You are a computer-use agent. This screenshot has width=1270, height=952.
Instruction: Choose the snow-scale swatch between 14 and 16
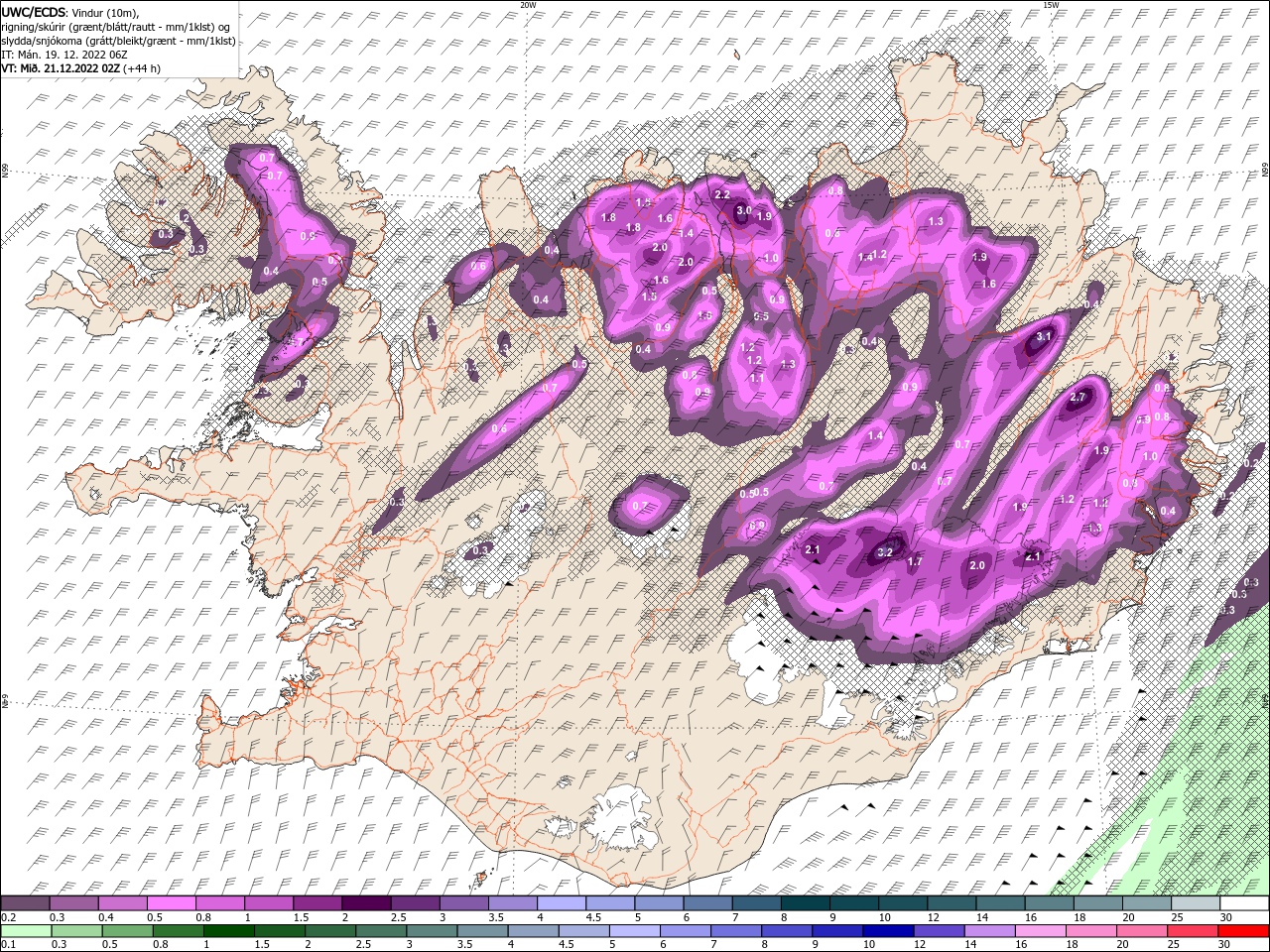coord(1001,903)
